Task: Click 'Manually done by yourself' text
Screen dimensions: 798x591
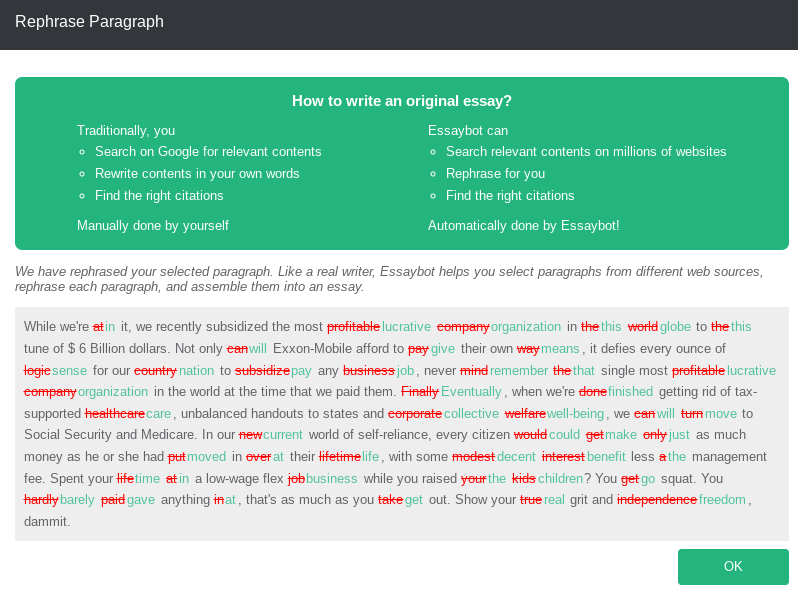Action: coord(153,226)
